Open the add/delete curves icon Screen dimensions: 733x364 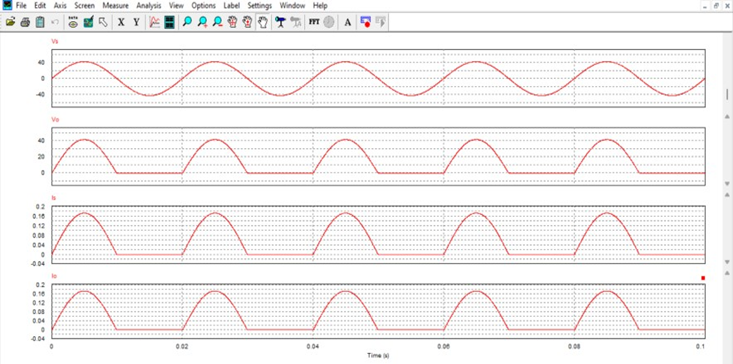[x=88, y=21]
